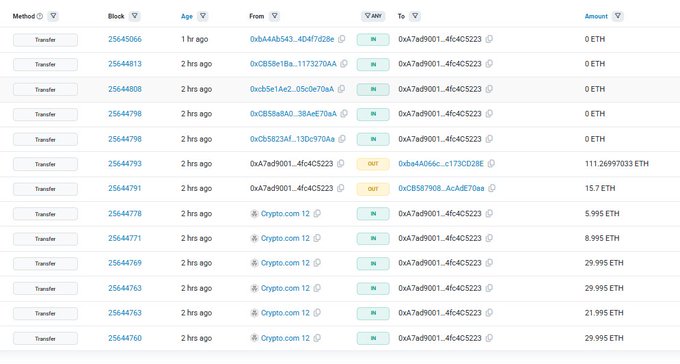Copy To address in block 25644808 row

tap(489, 89)
